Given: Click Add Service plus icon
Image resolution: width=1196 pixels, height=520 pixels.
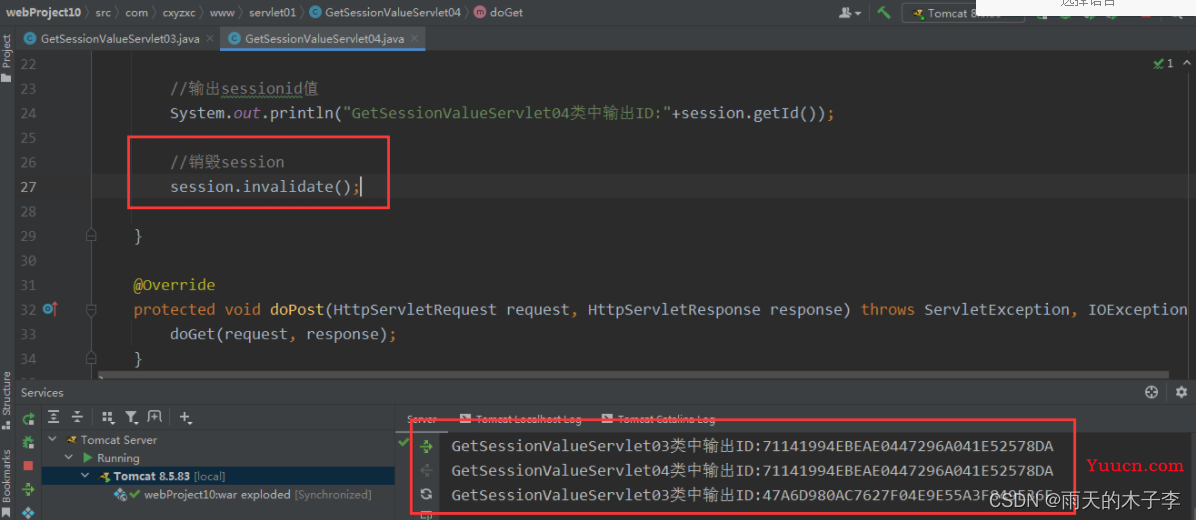Looking at the screenshot, I should coord(186,418).
